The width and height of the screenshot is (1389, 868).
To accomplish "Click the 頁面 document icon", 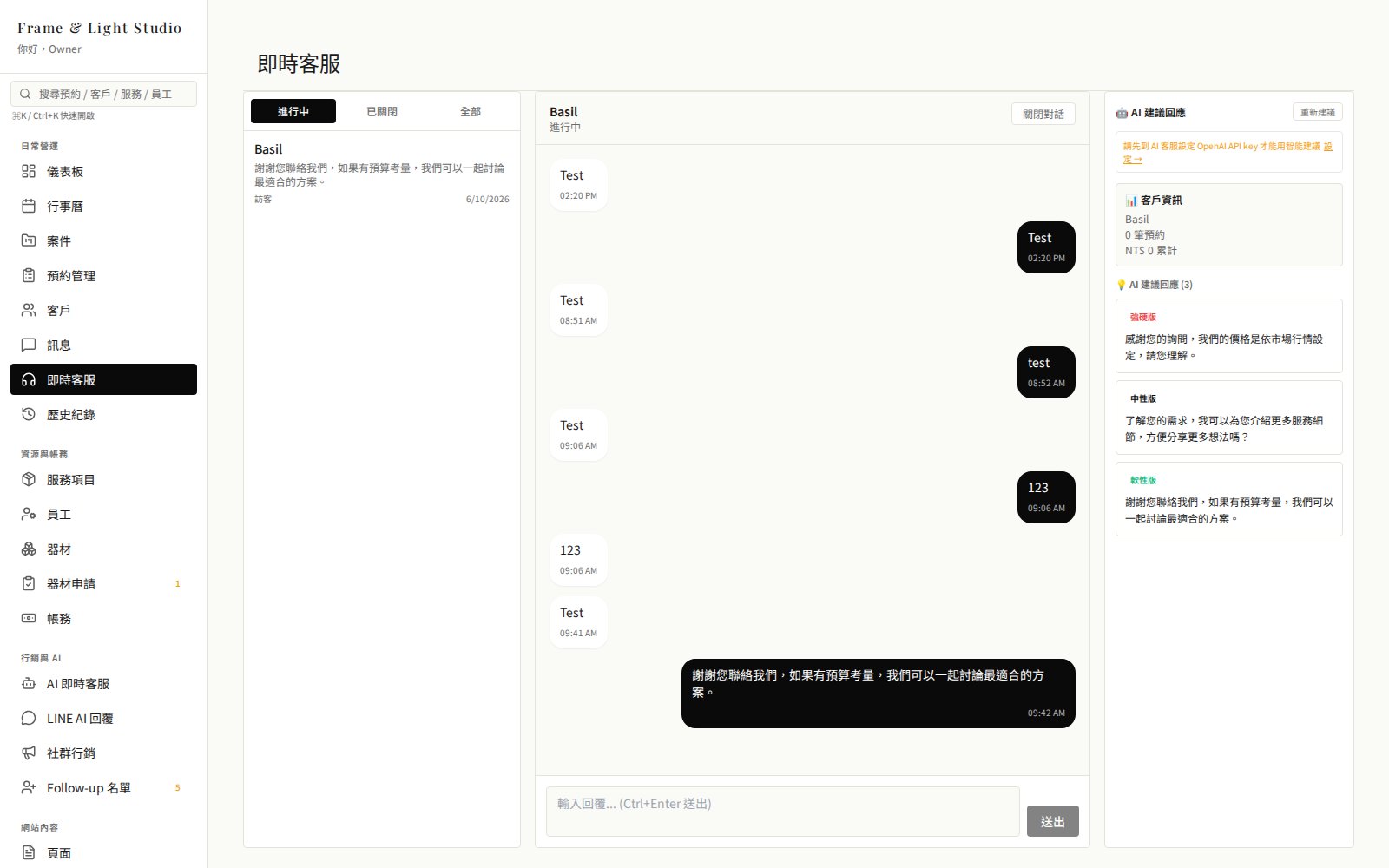I will tap(29, 852).
